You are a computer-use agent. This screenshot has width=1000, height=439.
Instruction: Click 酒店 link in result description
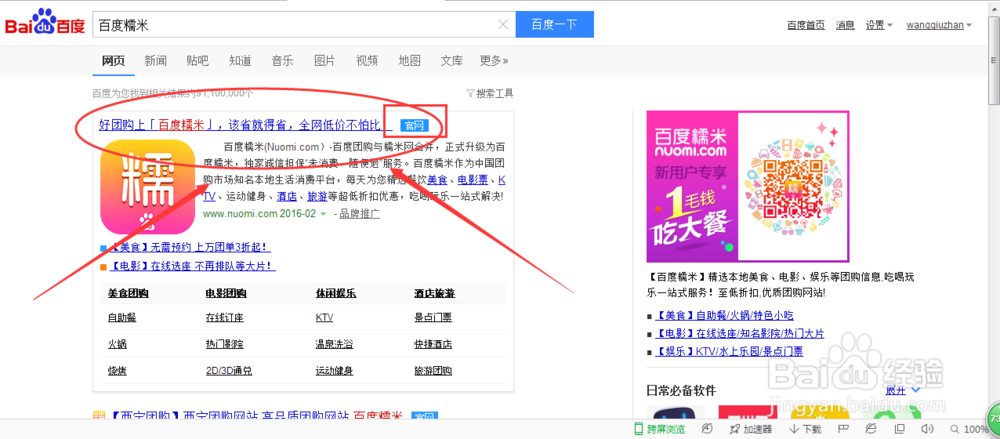(x=286, y=197)
